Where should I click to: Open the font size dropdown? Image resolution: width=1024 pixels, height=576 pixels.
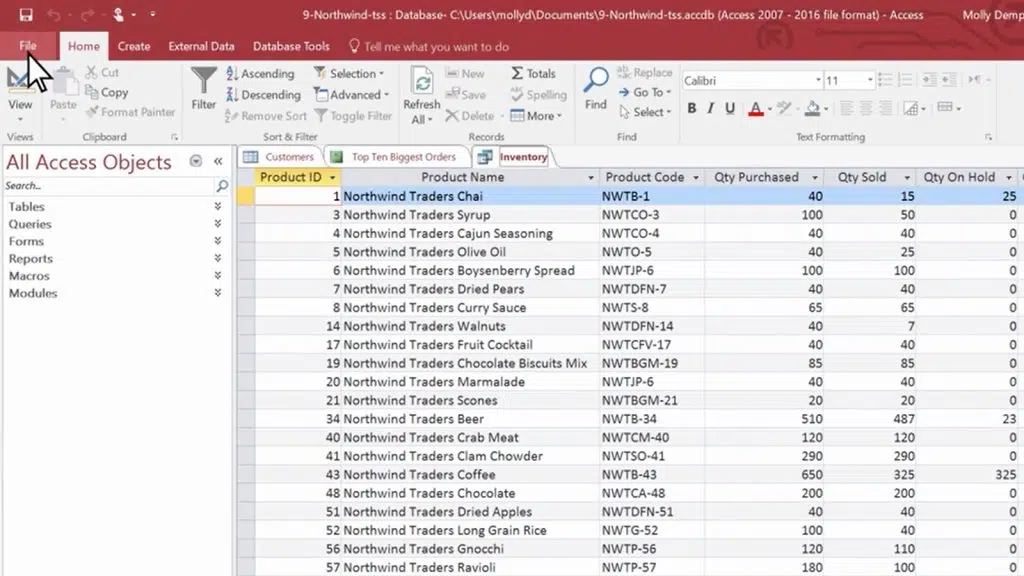pos(870,80)
